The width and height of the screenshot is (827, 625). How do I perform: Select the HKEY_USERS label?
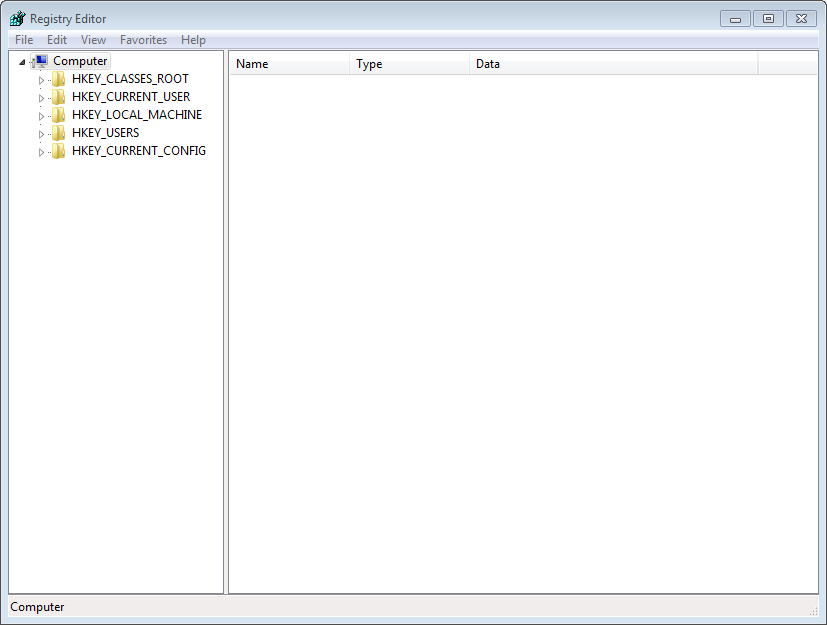105,133
